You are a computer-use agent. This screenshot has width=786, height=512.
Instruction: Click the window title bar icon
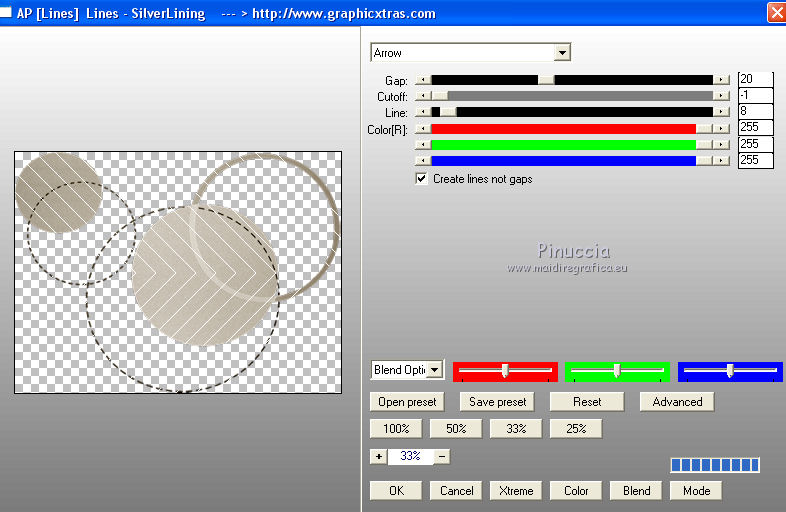(x=6, y=13)
